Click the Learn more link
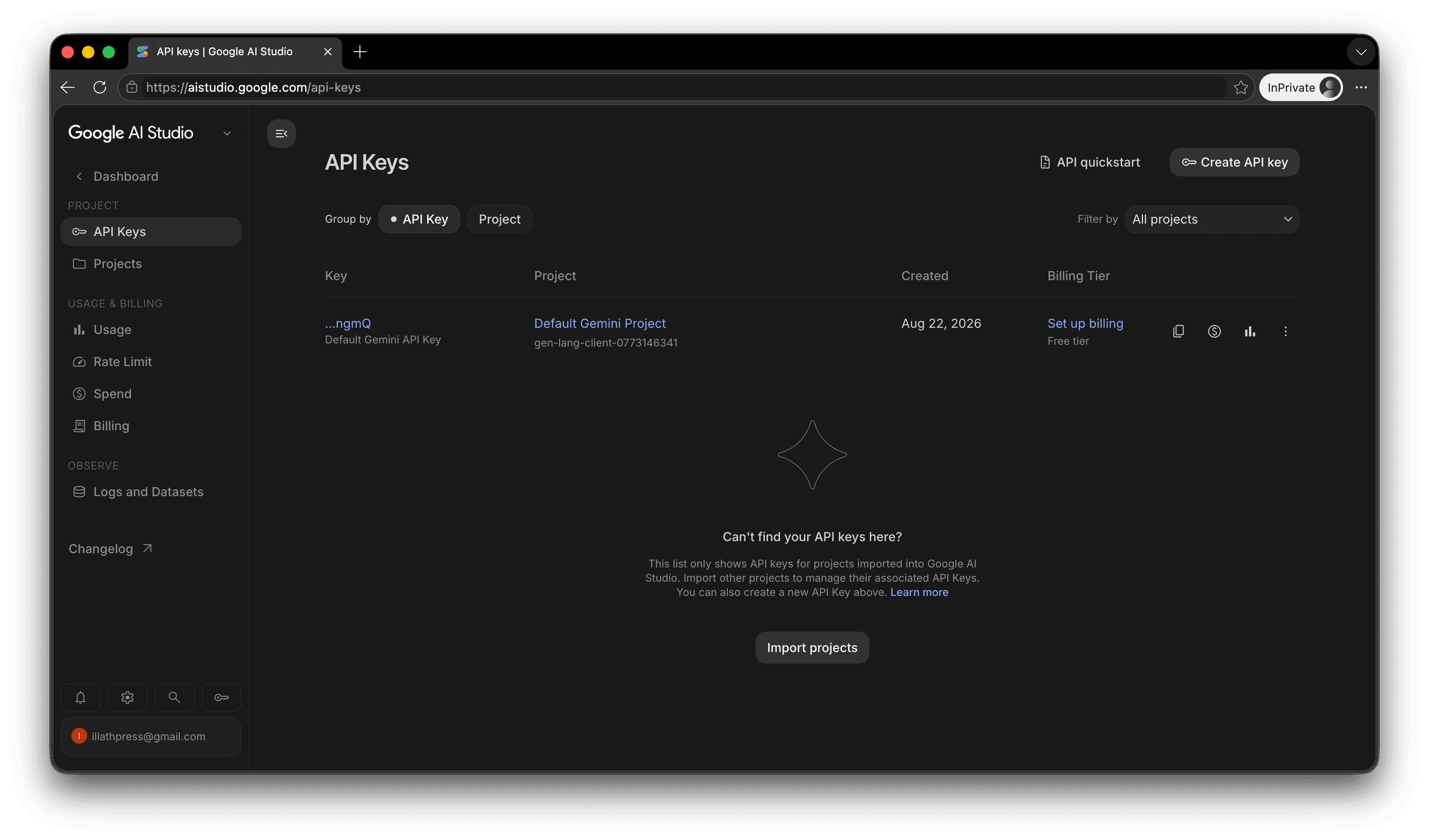This screenshot has width=1429, height=840. (x=919, y=592)
